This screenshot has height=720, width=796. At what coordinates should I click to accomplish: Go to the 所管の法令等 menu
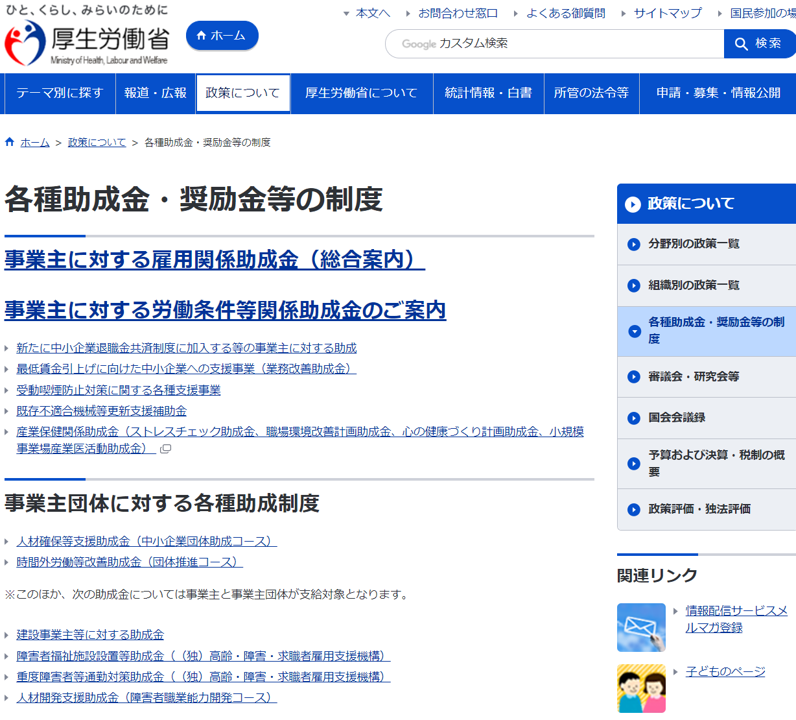tap(591, 93)
